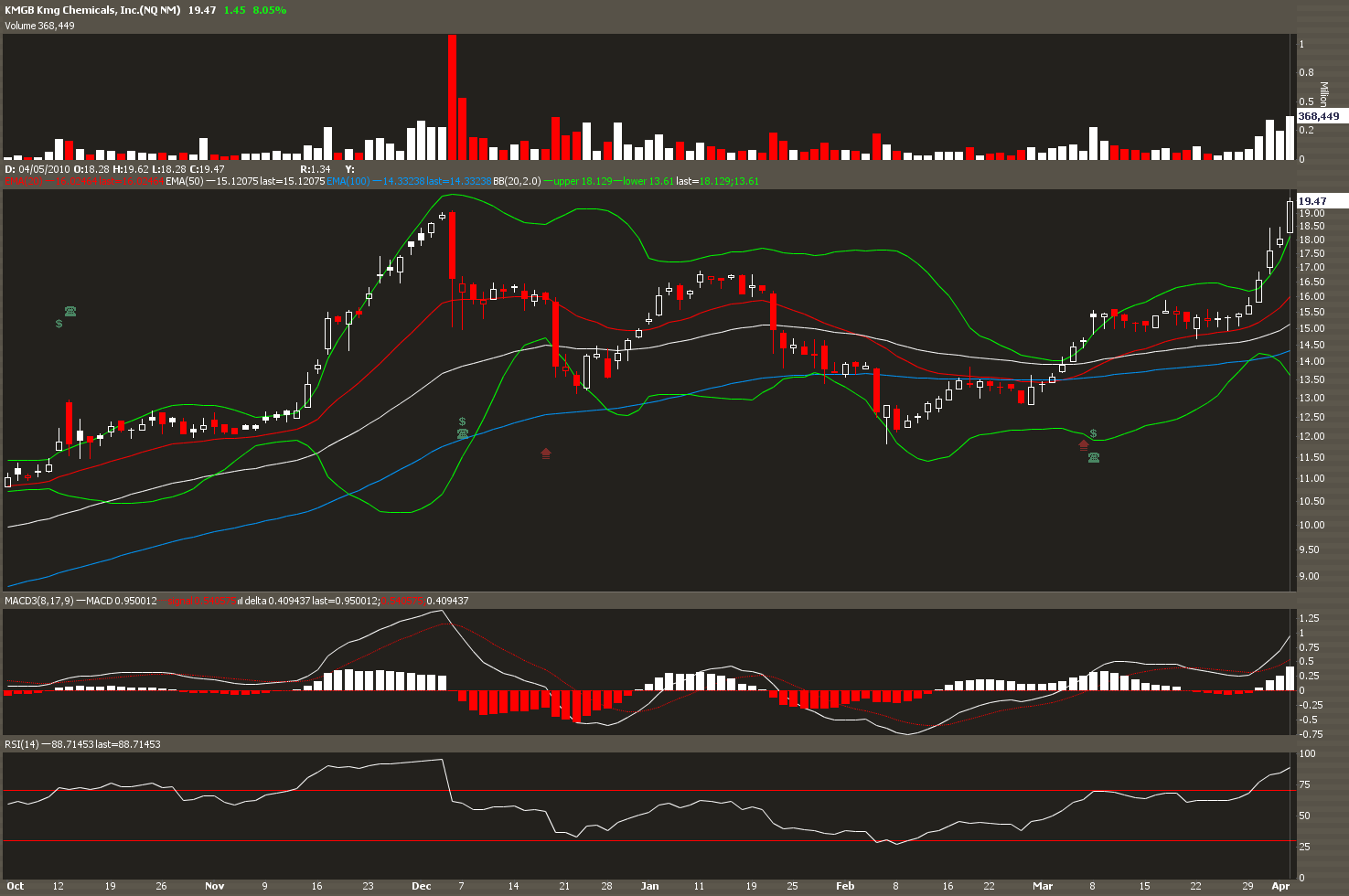The height and width of the screenshot is (896, 1349).
Task: Click the dollar sign marker in early March
Action: click(1093, 433)
